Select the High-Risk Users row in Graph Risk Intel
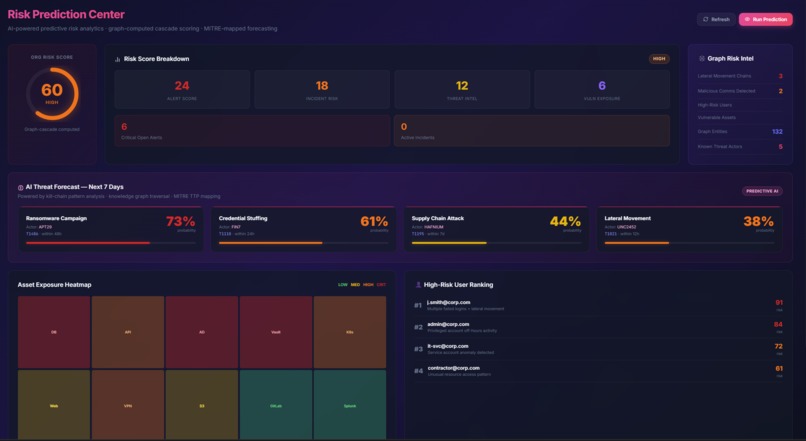This screenshot has width=806, height=441. [x=740, y=105]
